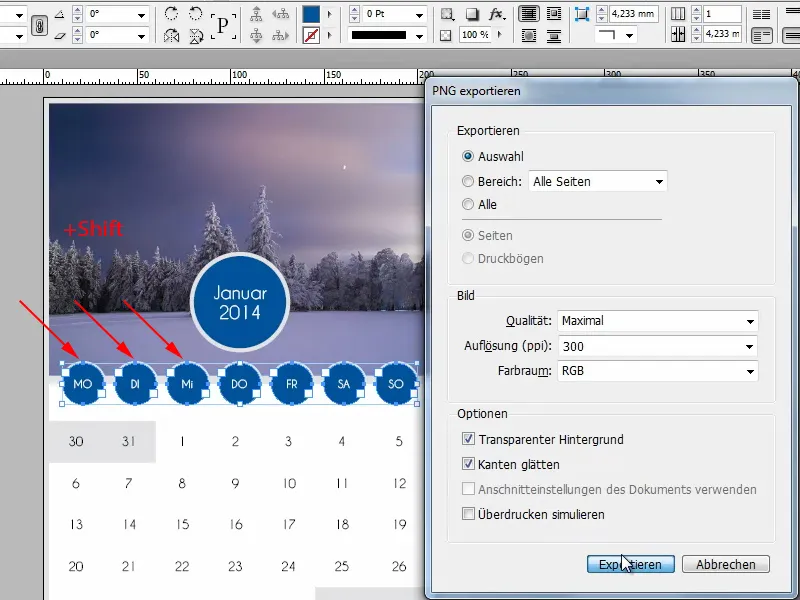This screenshot has width=800, height=600.
Task: Click the select container icon
Action: (x=256, y=14)
